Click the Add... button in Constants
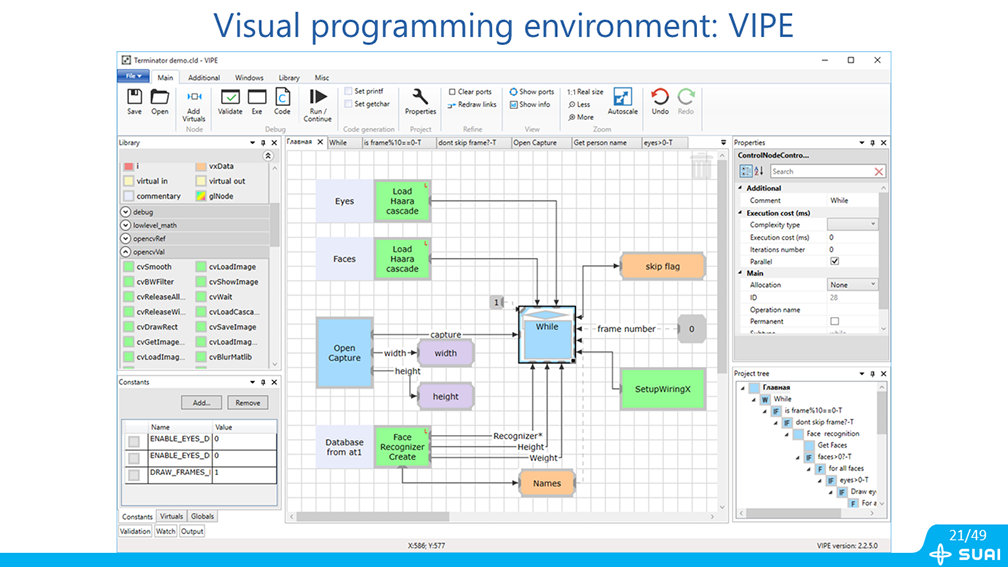 point(201,402)
